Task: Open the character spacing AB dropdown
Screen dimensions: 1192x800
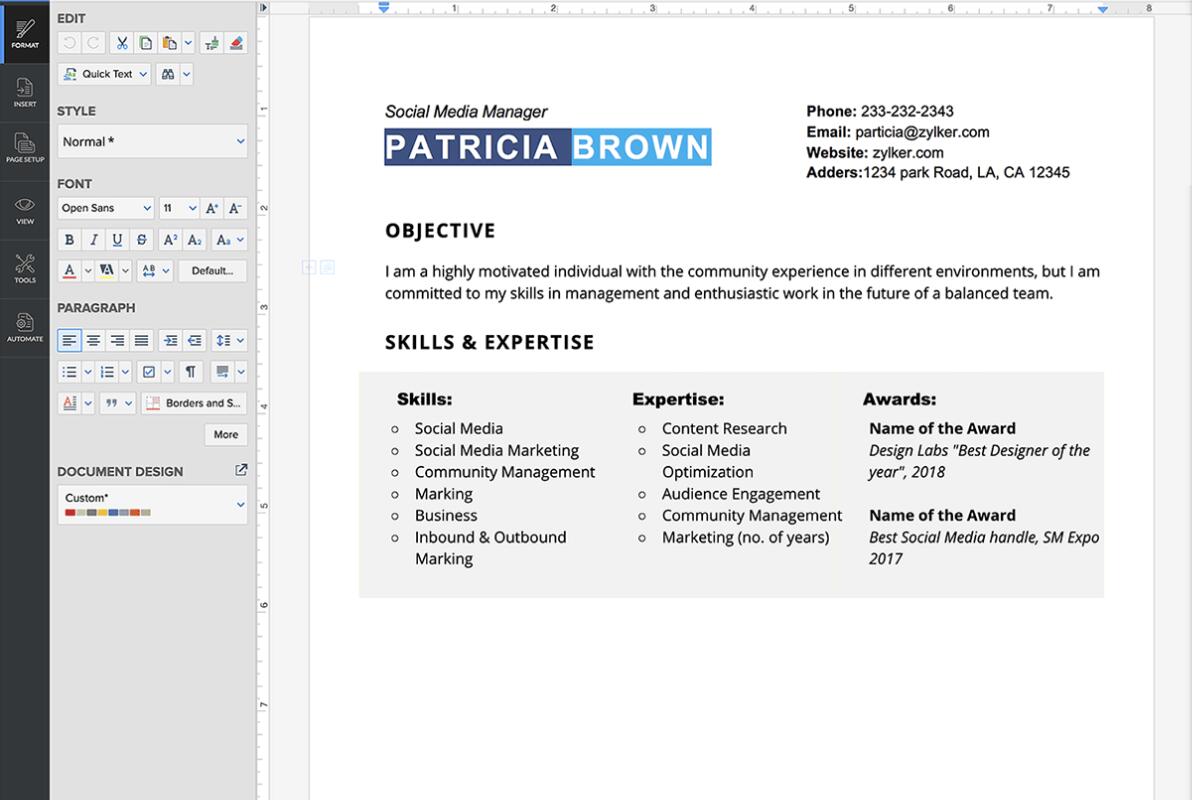Action: pyautogui.click(x=155, y=271)
